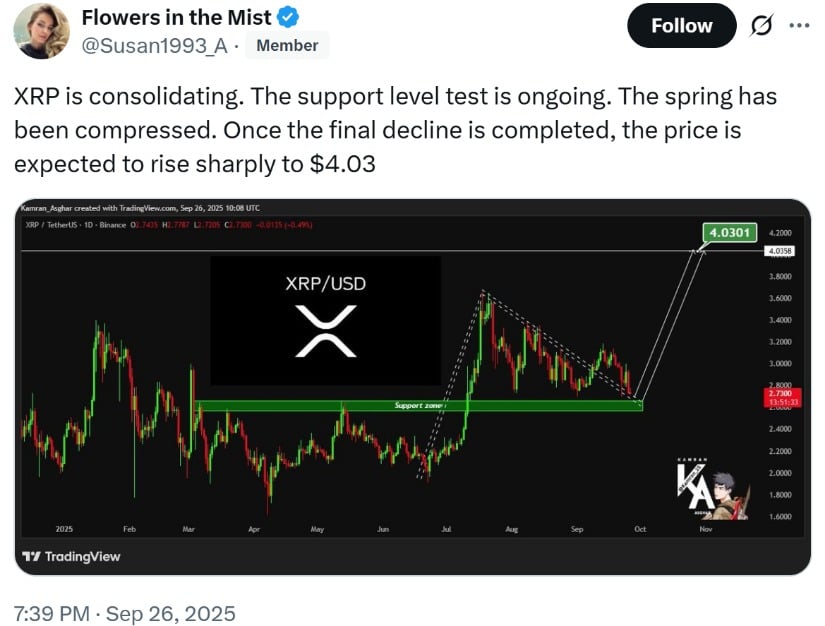Open Grok analysis of this post
Screen dimensions: 825x626
click(x=764, y=26)
